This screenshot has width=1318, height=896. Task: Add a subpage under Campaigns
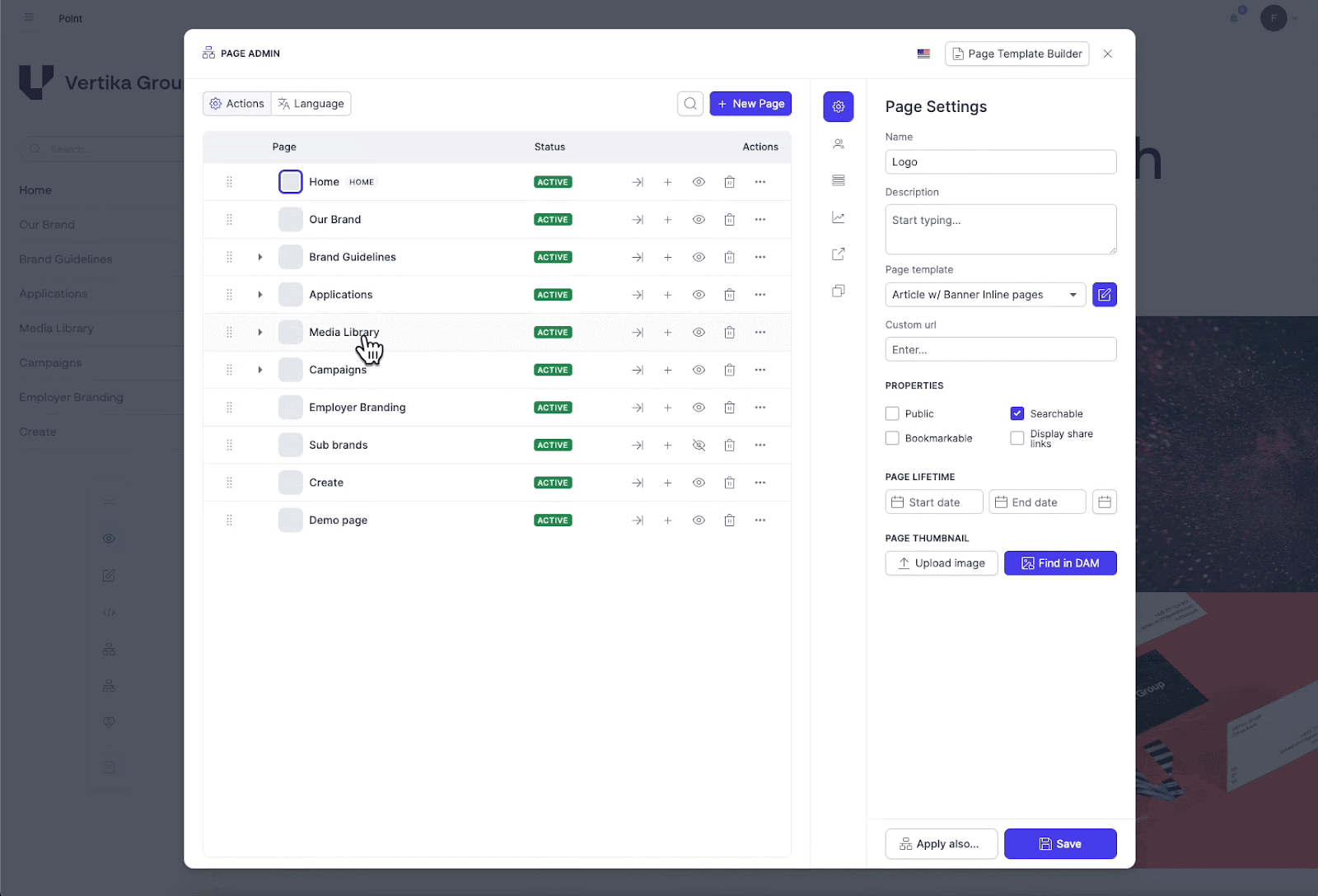pos(667,370)
